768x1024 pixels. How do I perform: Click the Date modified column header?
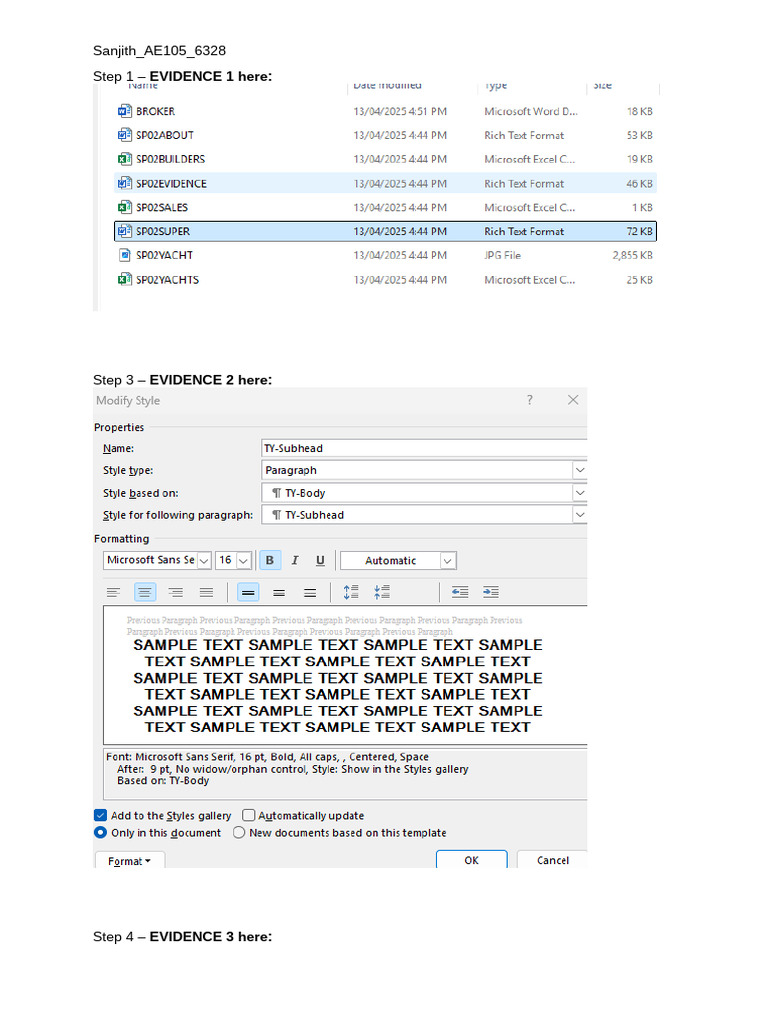387,86
